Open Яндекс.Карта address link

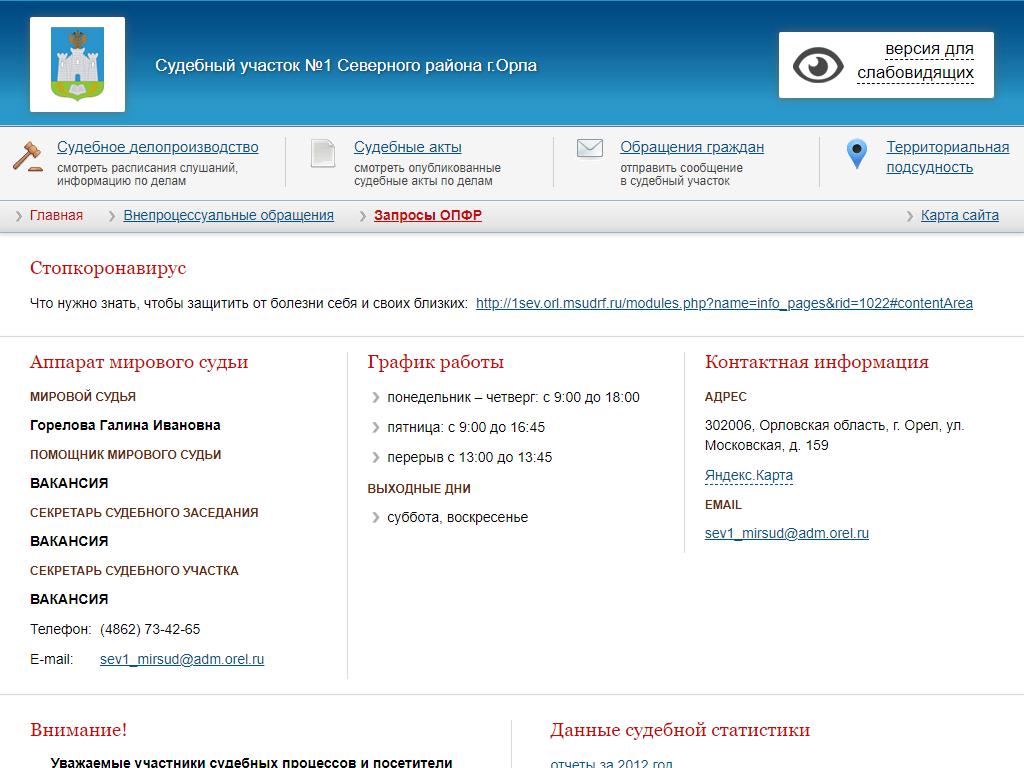pyautogui.click(x=748, y=475)
